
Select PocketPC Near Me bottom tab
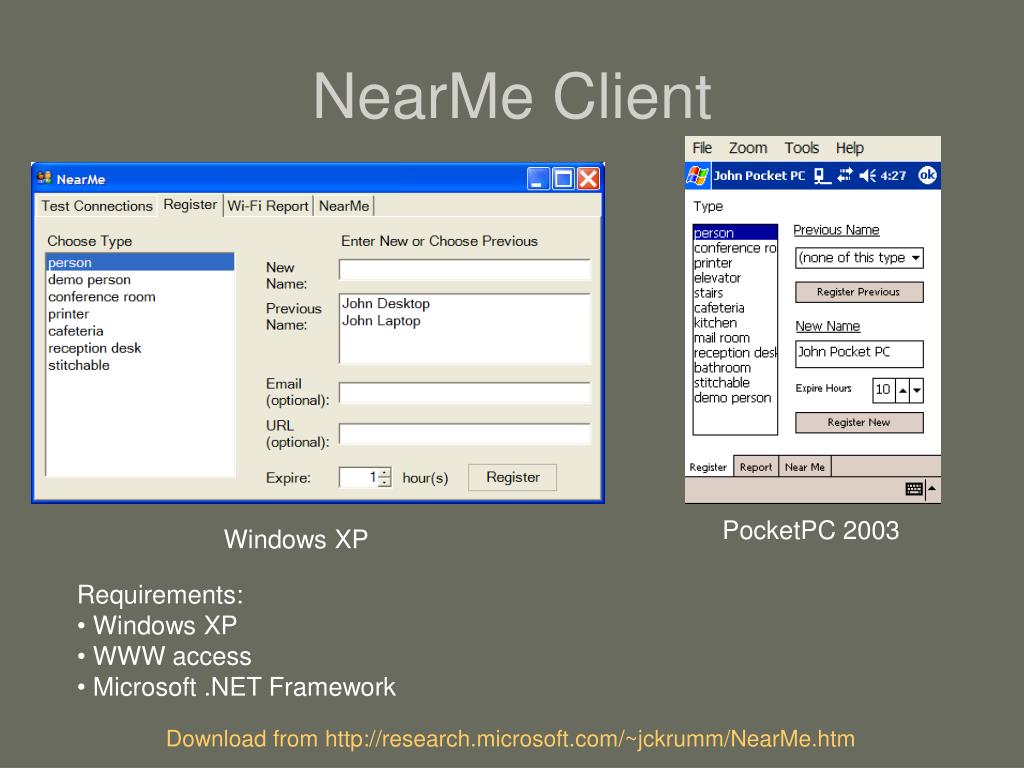(805, 467)
